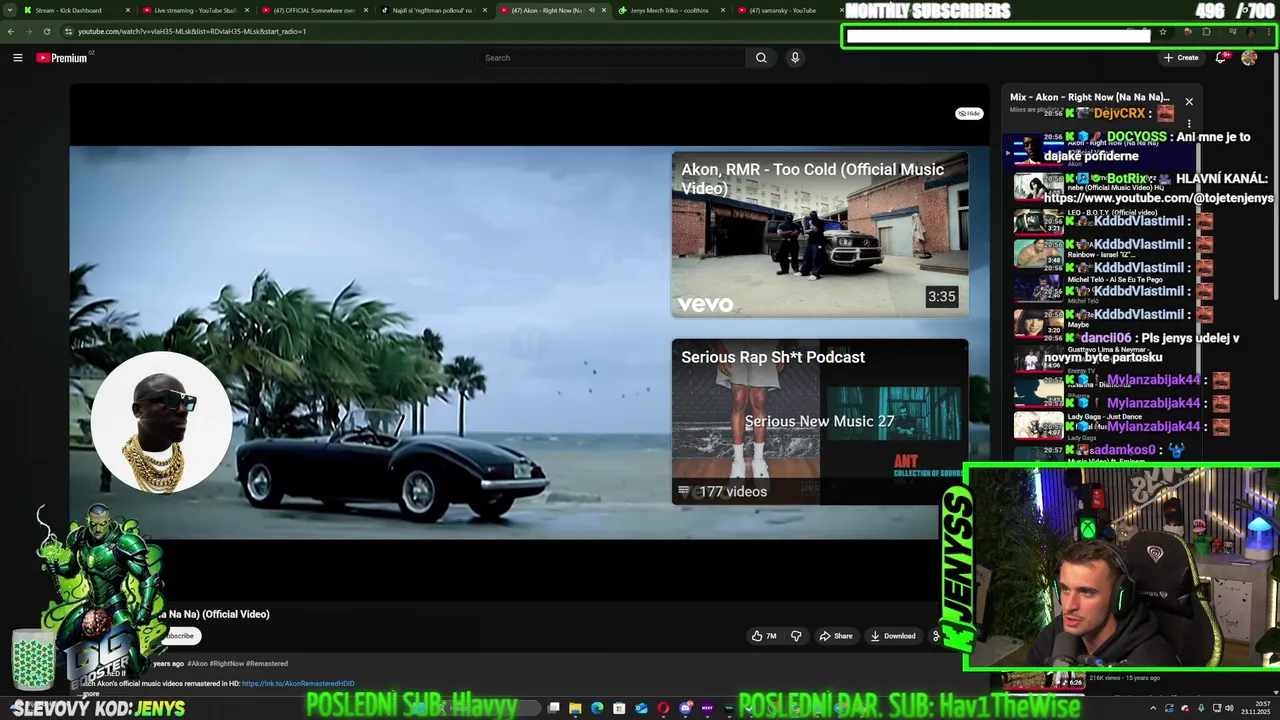Open File Explorer from taskbar

pos(575,708)
